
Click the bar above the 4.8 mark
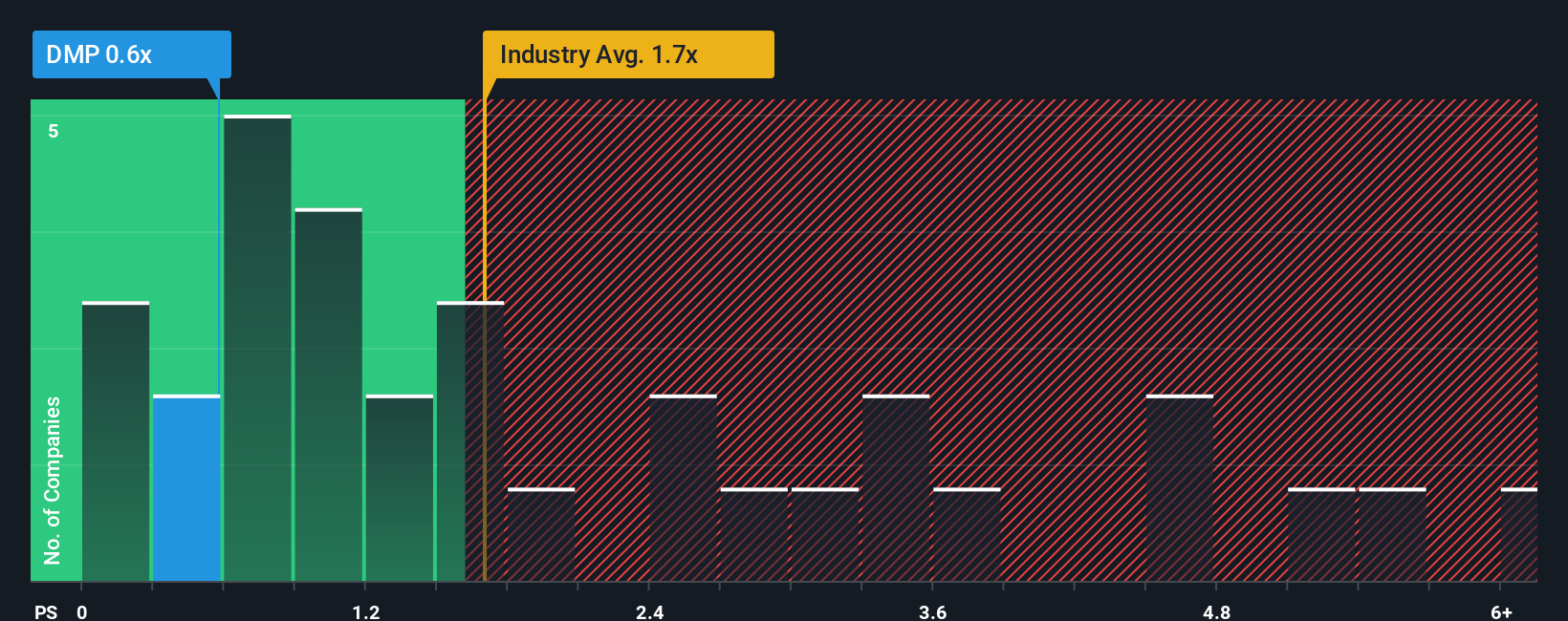tap(1180, 488)
